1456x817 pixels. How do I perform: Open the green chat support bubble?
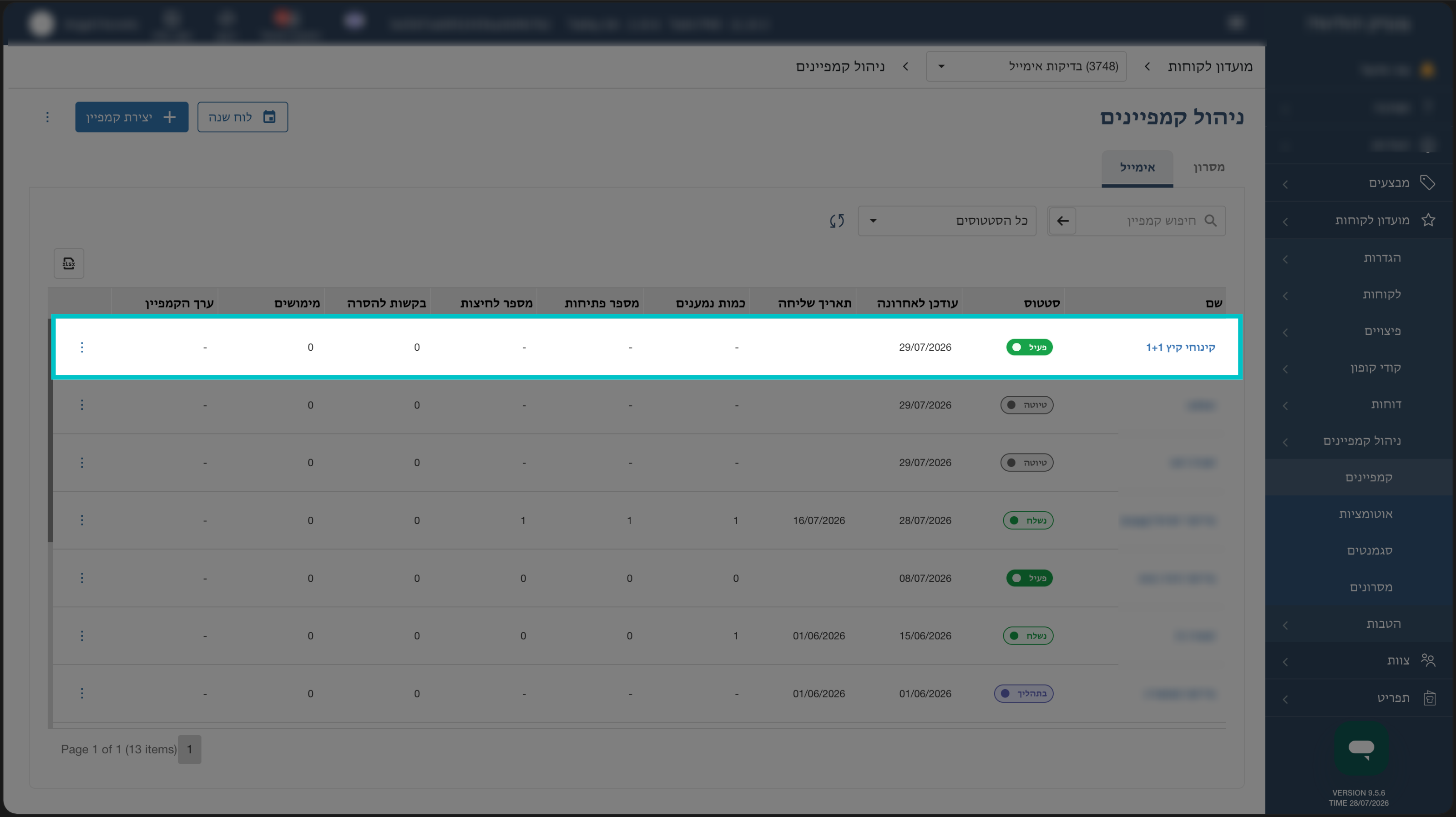pos(1362,748)
